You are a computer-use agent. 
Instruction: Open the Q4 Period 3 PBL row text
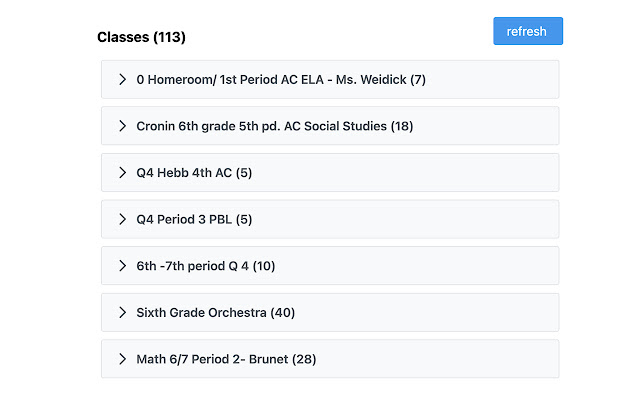click(184, 219)
